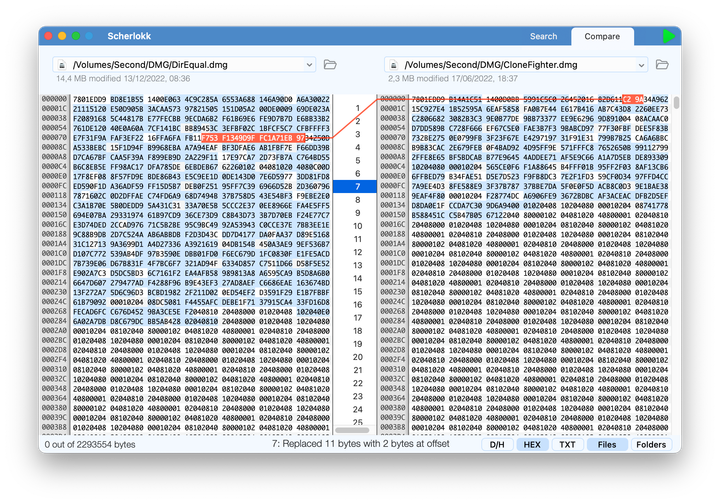
Task: Click the blue fourth title bar dot
Action: pyautogui.click(x=89, y=36)
